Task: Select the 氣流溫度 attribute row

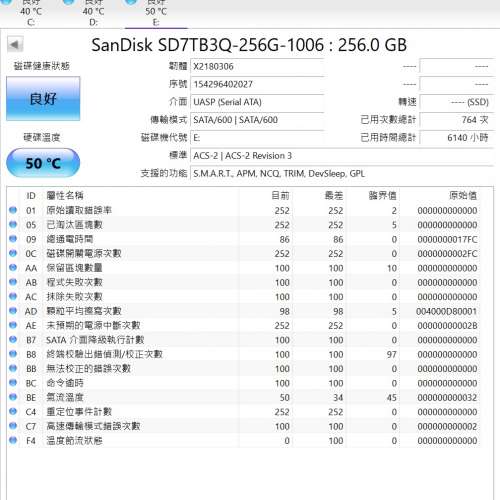Action: 243,397
